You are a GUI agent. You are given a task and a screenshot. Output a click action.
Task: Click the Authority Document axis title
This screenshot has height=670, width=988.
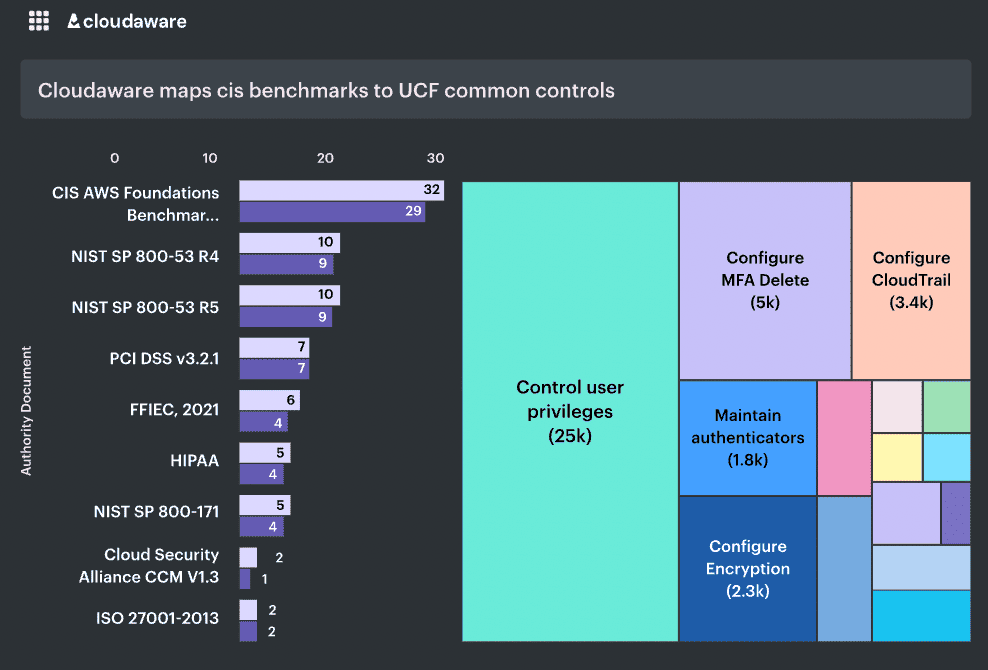[x=26, y=410]
